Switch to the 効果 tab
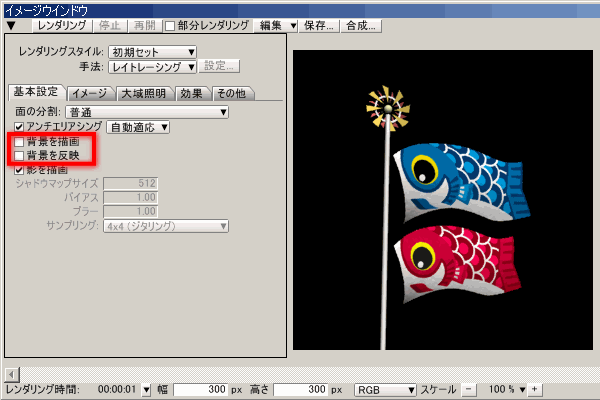The width and height of the screenshot is (600, 400). tap(192, 93)
